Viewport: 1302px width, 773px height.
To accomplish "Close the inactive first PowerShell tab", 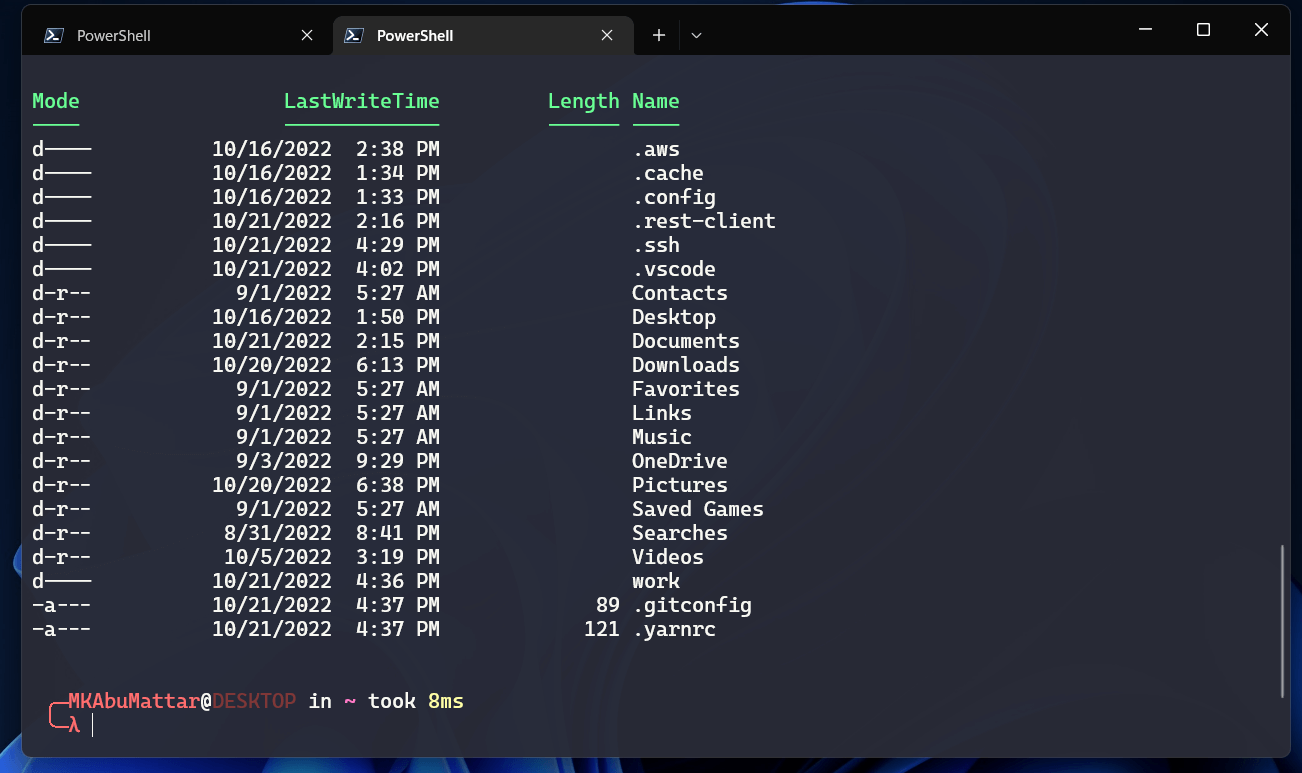I will [307, 35].
